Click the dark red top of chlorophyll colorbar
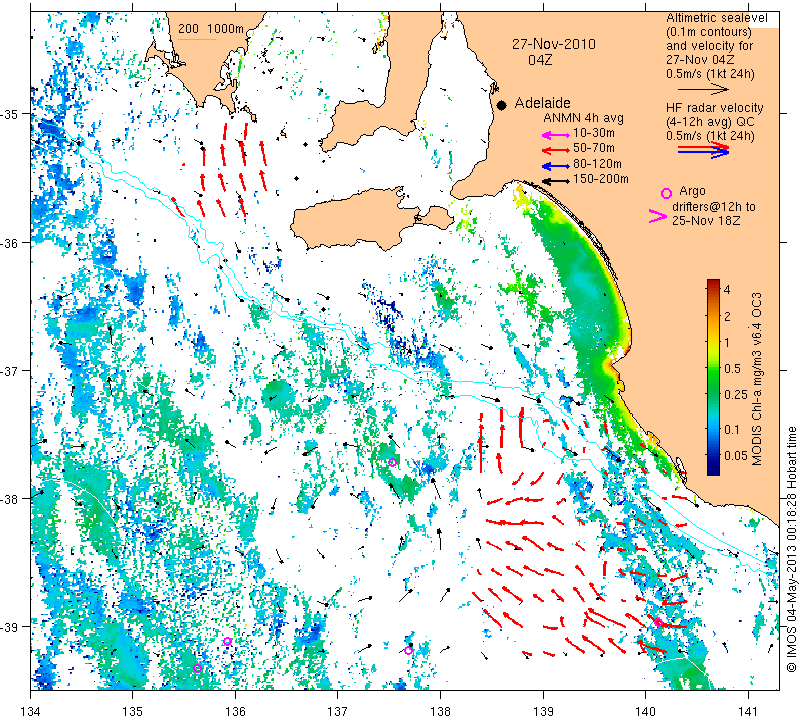Image resolution: width=800 pixels, height=720 pixels. 713,283
